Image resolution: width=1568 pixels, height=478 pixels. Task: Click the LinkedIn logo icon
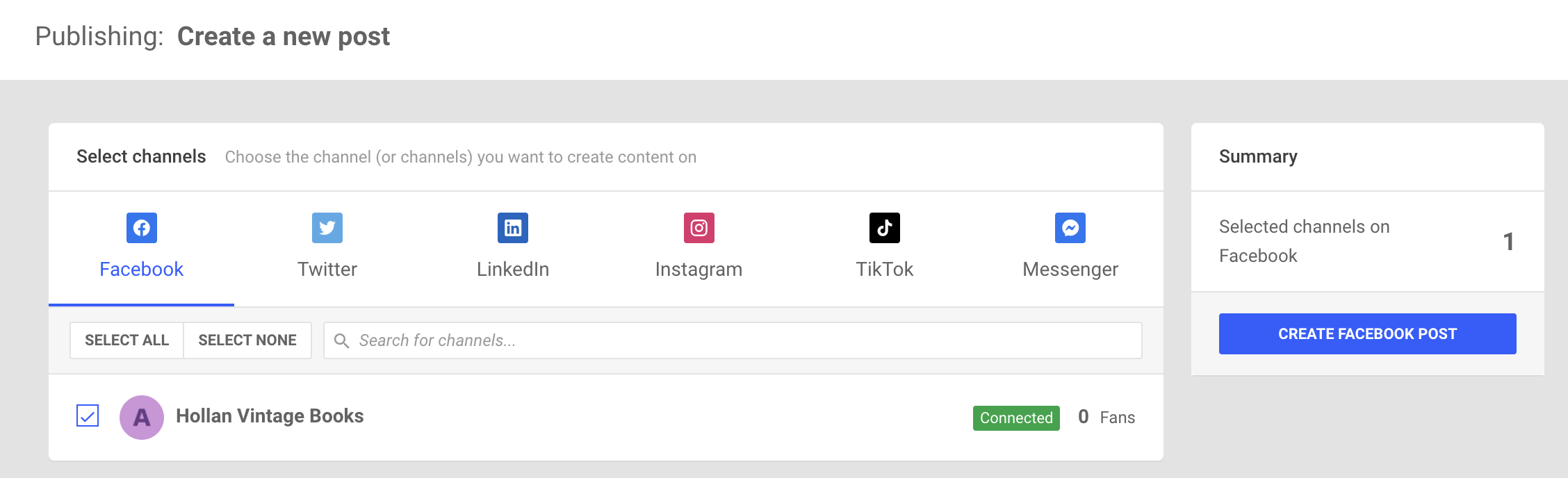tap(513, 228)
